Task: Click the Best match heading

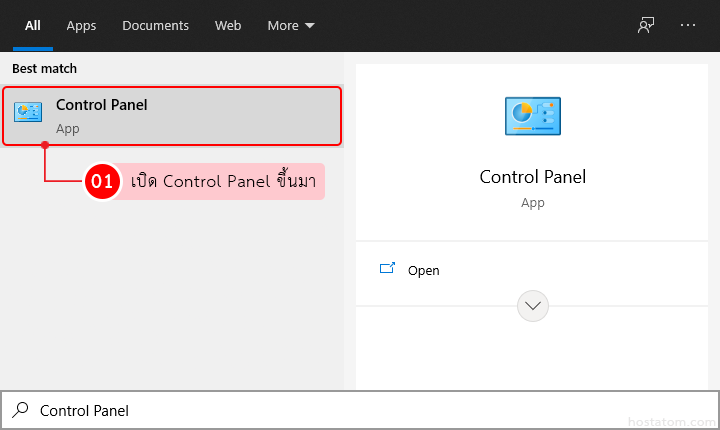Action: tap(44, 69)
